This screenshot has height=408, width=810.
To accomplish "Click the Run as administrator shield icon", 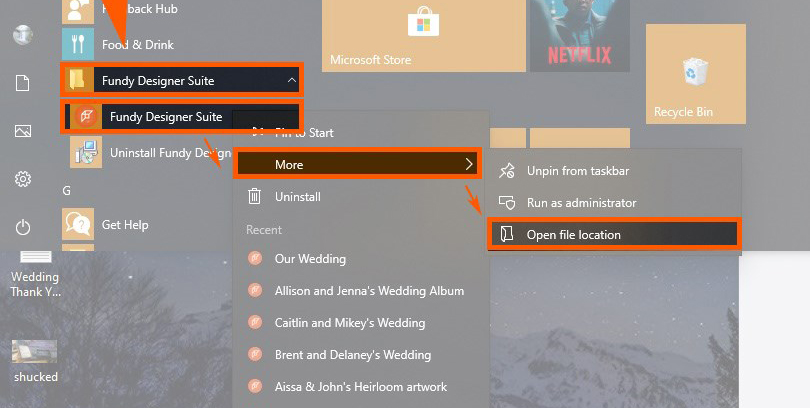I will pyautogui.click(x=507, y=202).
